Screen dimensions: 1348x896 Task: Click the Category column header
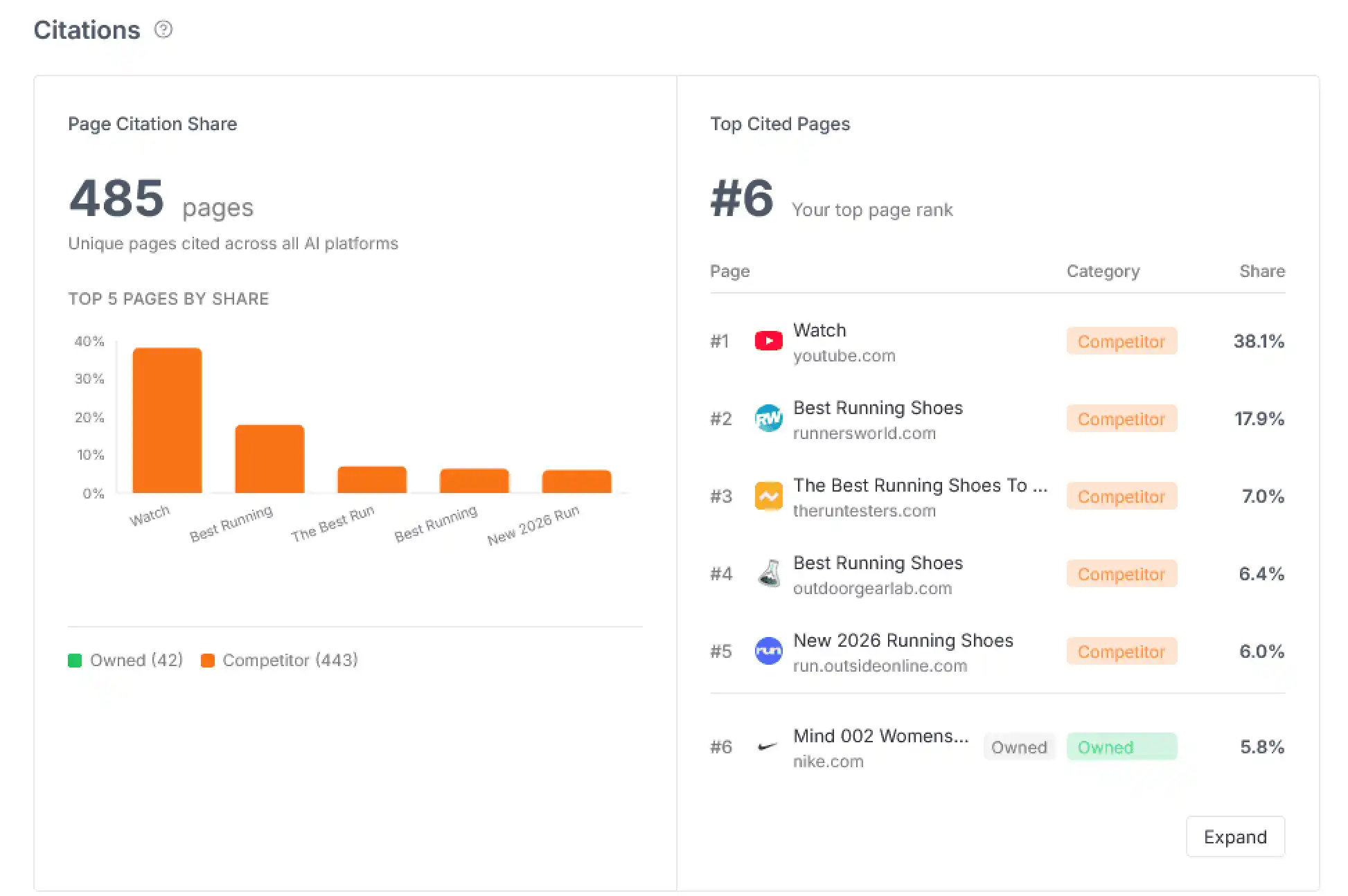[x=1103, y=271]
